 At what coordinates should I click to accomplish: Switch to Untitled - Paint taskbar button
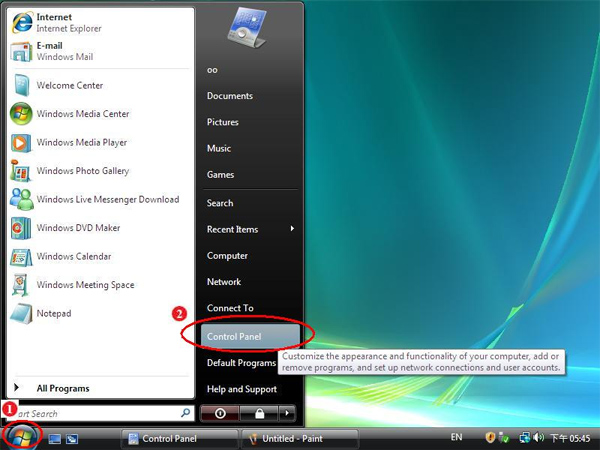click(299, 439)
